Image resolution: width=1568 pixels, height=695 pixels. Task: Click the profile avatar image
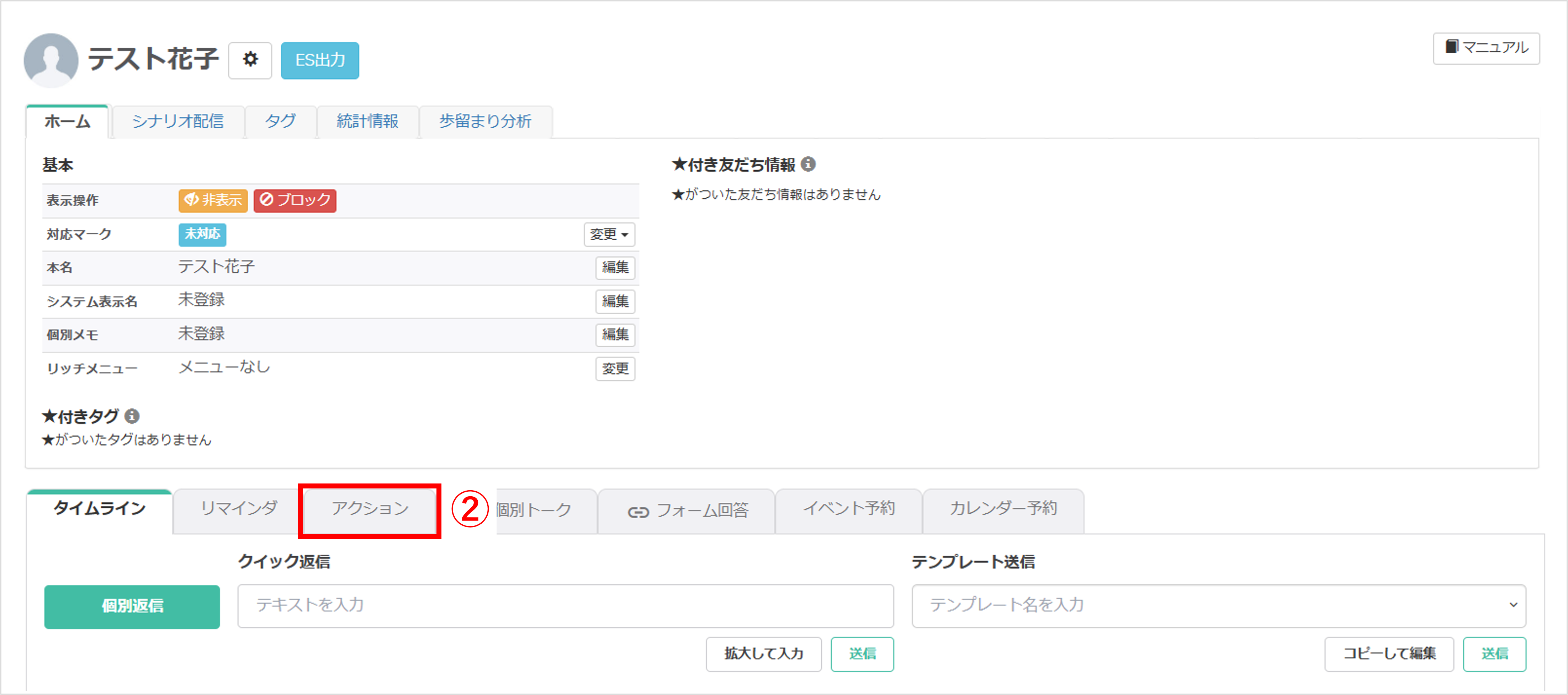coord(51,60)
